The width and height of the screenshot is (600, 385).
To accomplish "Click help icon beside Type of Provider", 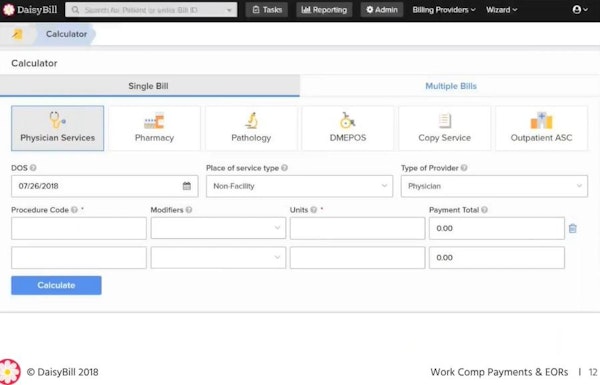I will (x=464, y=168).
